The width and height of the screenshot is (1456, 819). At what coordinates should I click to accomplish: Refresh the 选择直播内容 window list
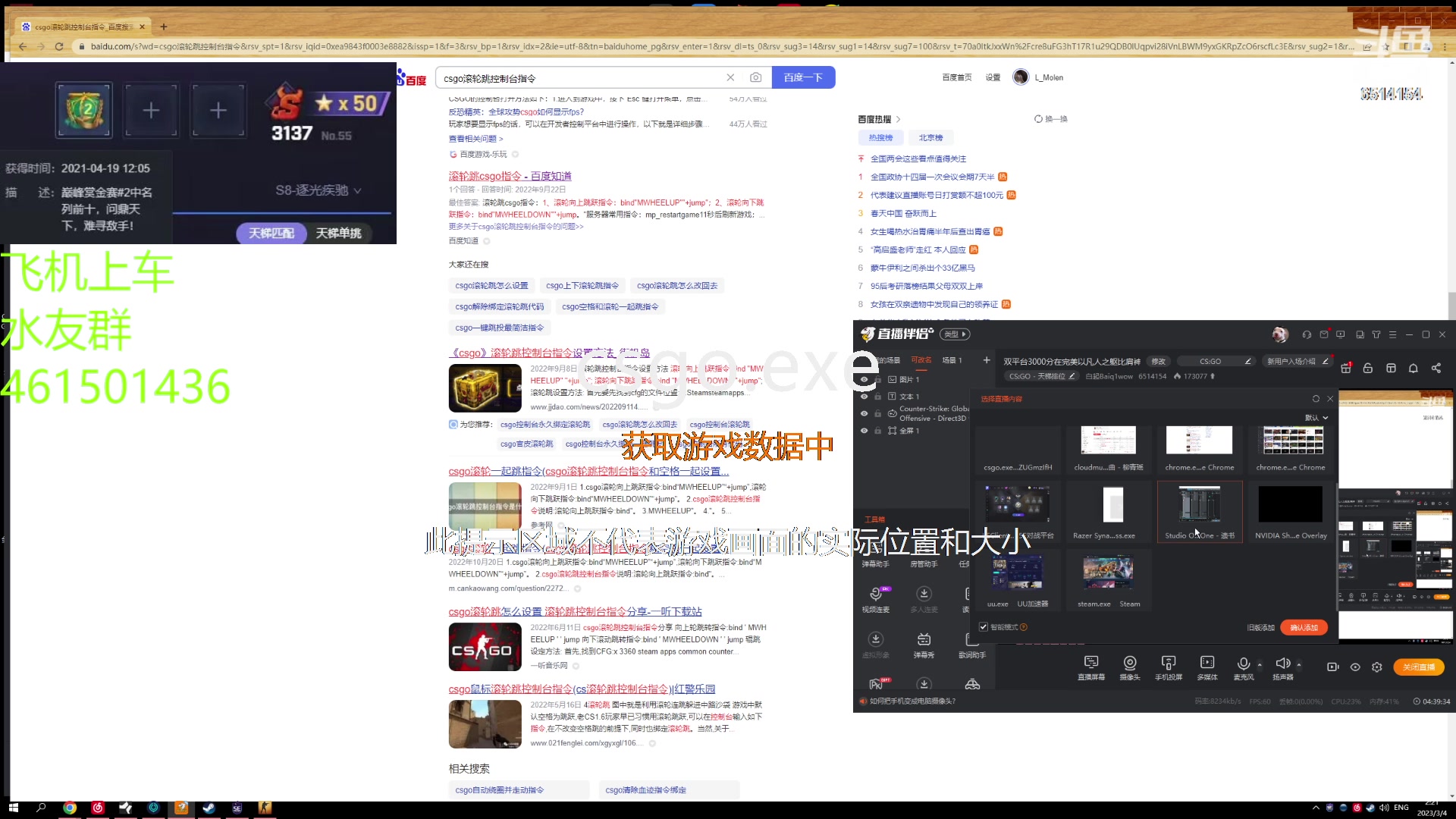tap(1316, 399)
